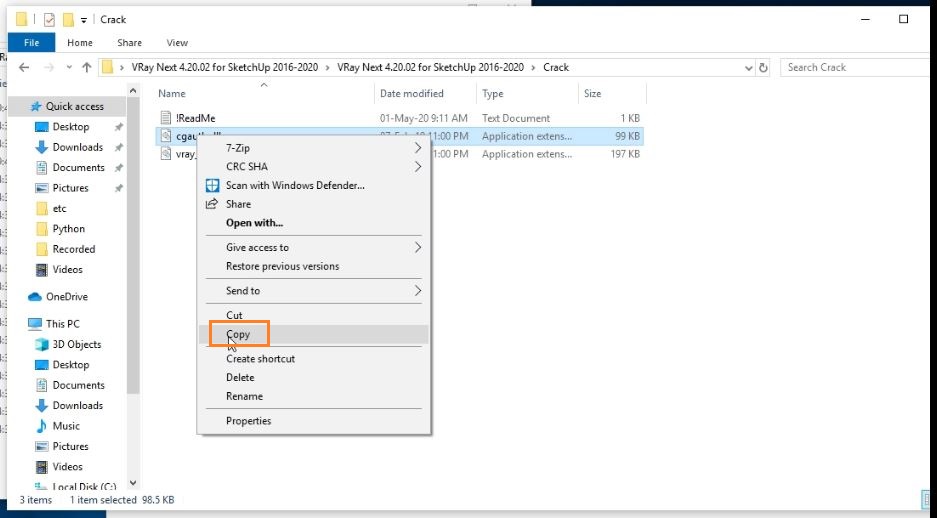Viewport: 937px width, 518px height.
Task: Expand the Send to submenu
Action: [x=314, y=291]
